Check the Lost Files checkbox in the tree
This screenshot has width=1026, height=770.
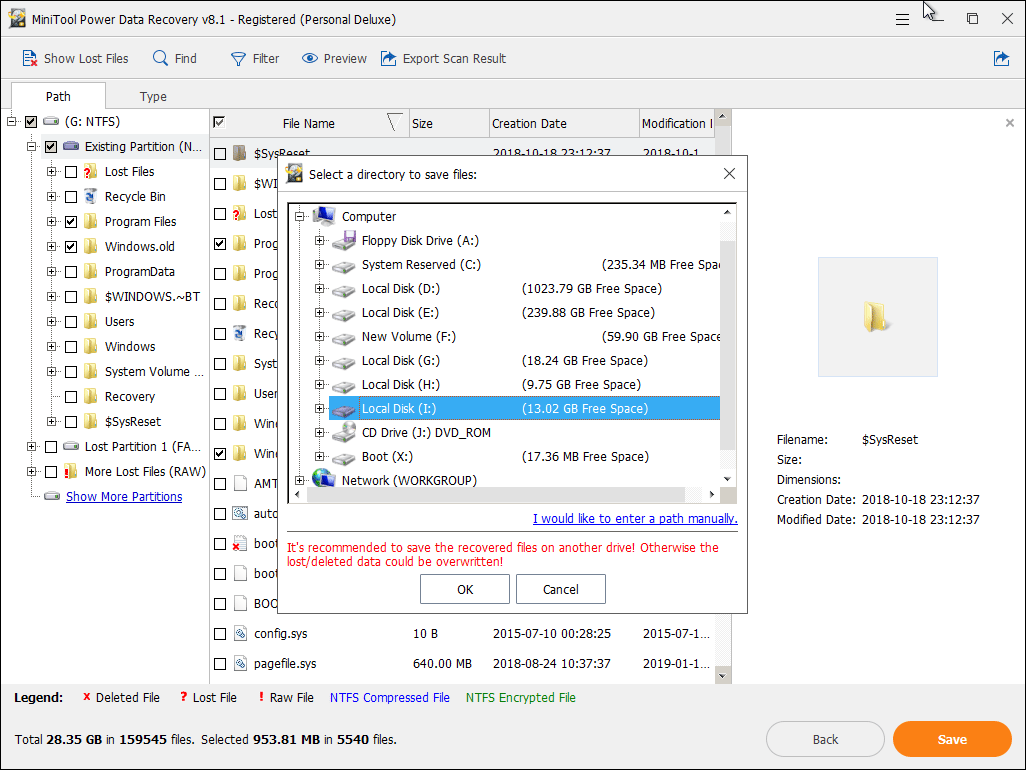click(71, 172)
